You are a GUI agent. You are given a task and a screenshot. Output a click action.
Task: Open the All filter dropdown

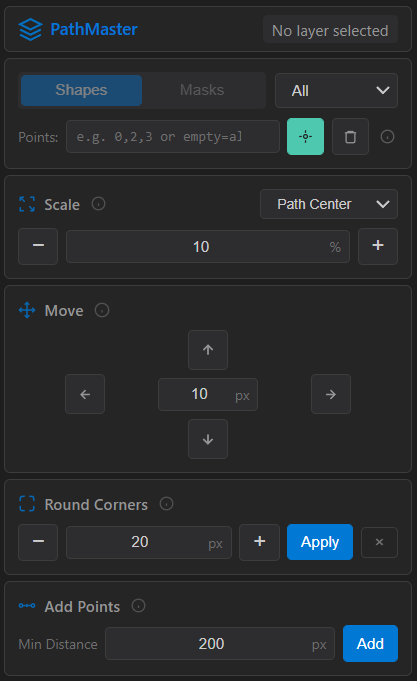pyautogui.click(x=336, y=90)
